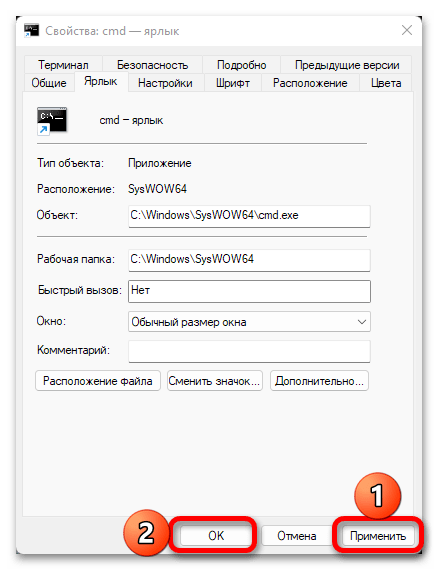Select the Предыдущие версии tab

[347, 65]
